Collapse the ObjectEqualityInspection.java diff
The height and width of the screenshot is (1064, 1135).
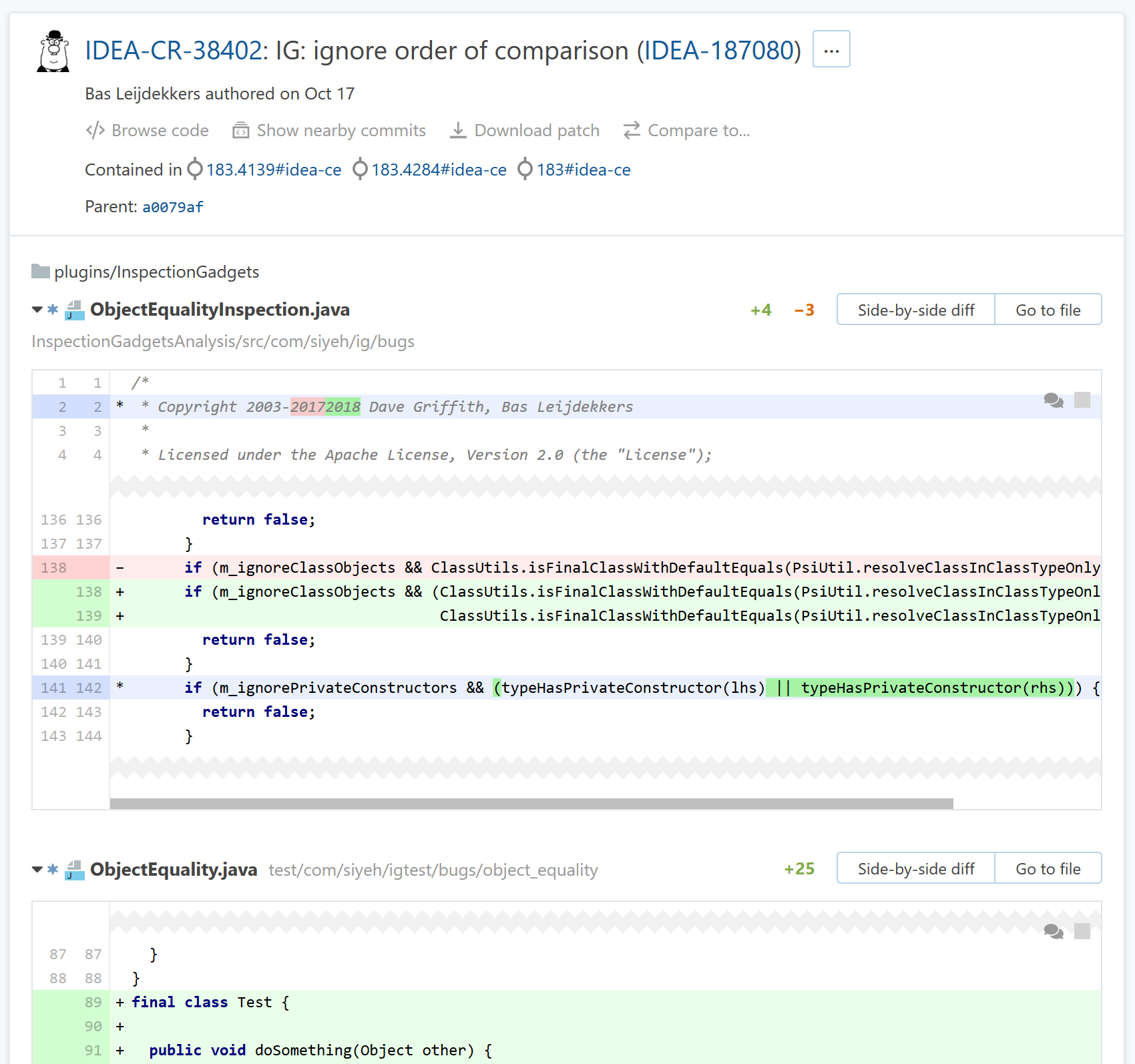[37, 310]
